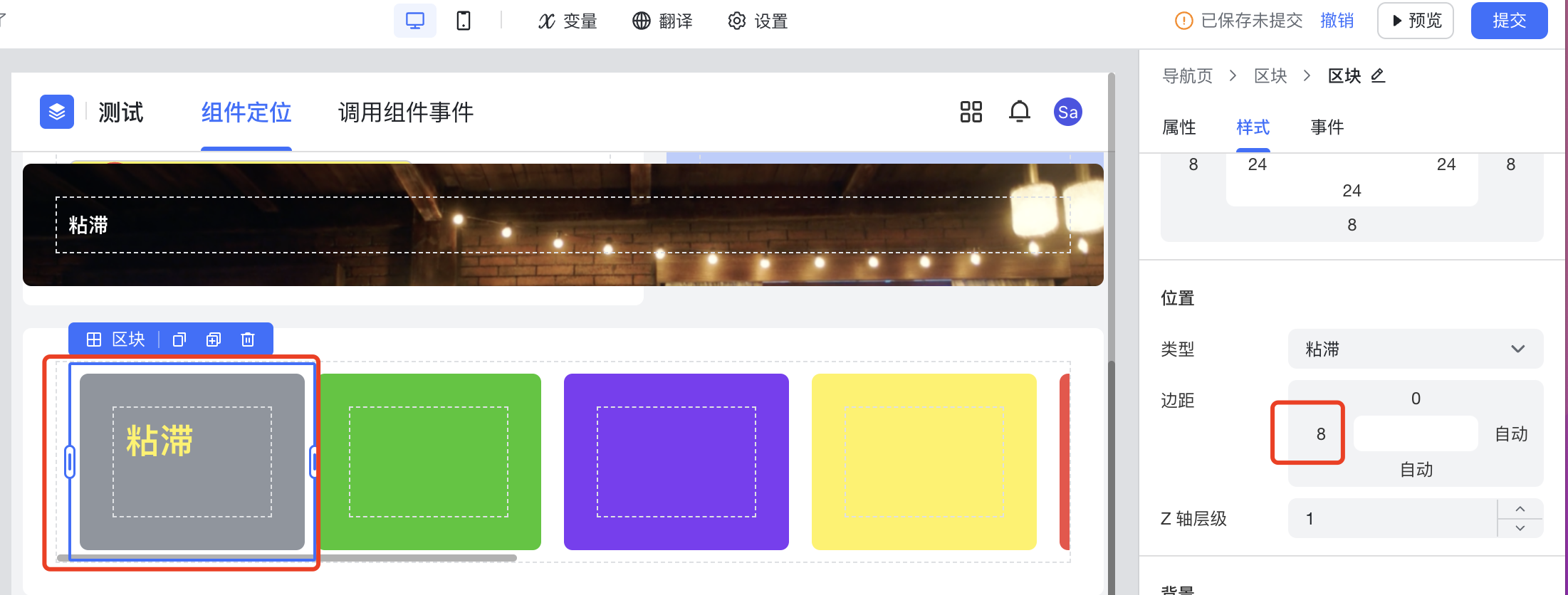
Task: Open the 调用组件事件 navigation tab
Action: coord(406,112)
